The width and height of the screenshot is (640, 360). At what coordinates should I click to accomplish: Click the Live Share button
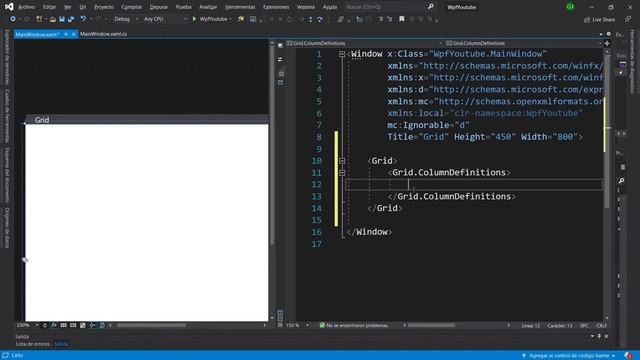599,19
